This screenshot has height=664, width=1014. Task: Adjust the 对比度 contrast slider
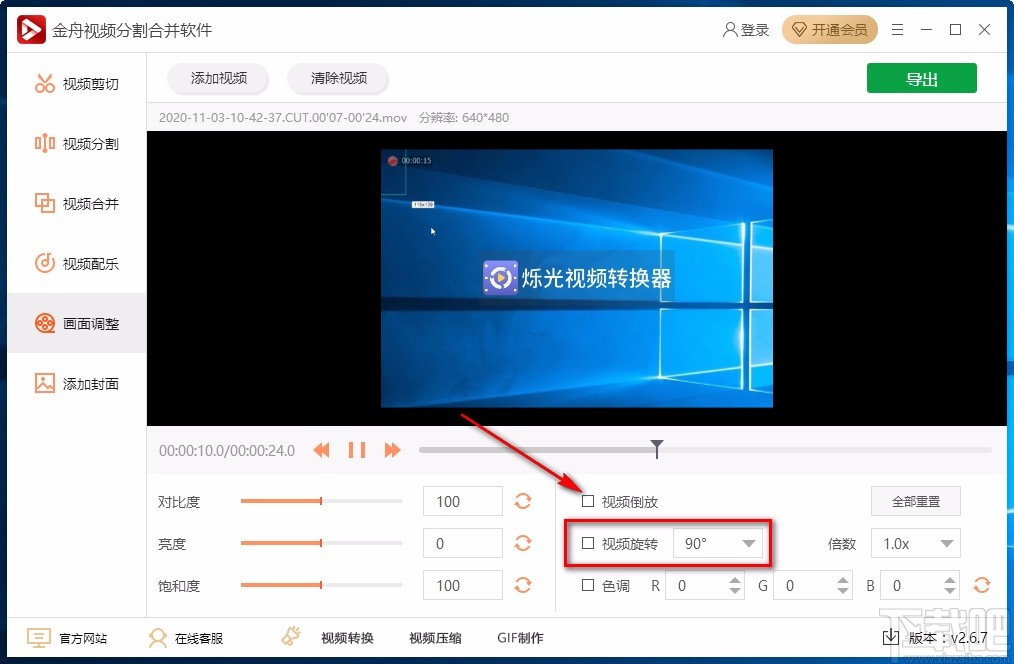tap(321, 501)
